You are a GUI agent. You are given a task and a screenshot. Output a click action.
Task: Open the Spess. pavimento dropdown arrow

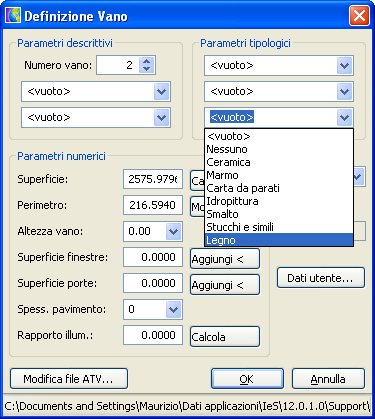173,309
